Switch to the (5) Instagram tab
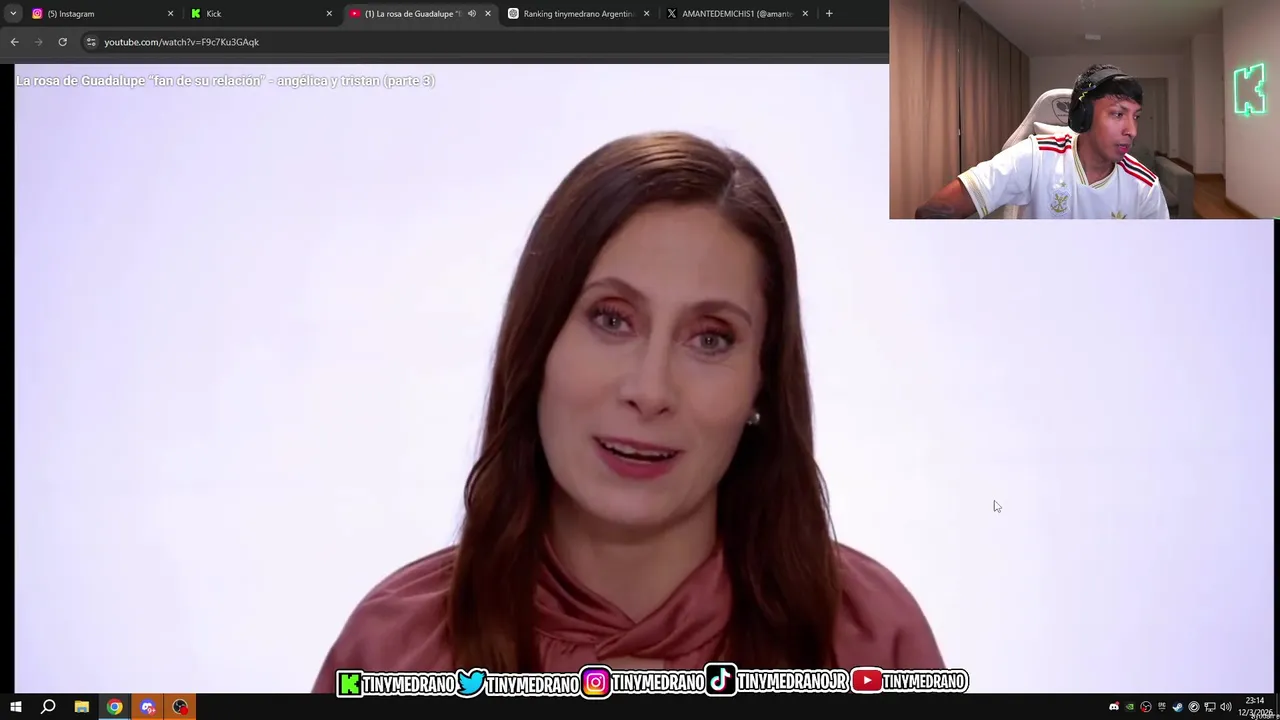1280x720 pixels. pos(102,13)
